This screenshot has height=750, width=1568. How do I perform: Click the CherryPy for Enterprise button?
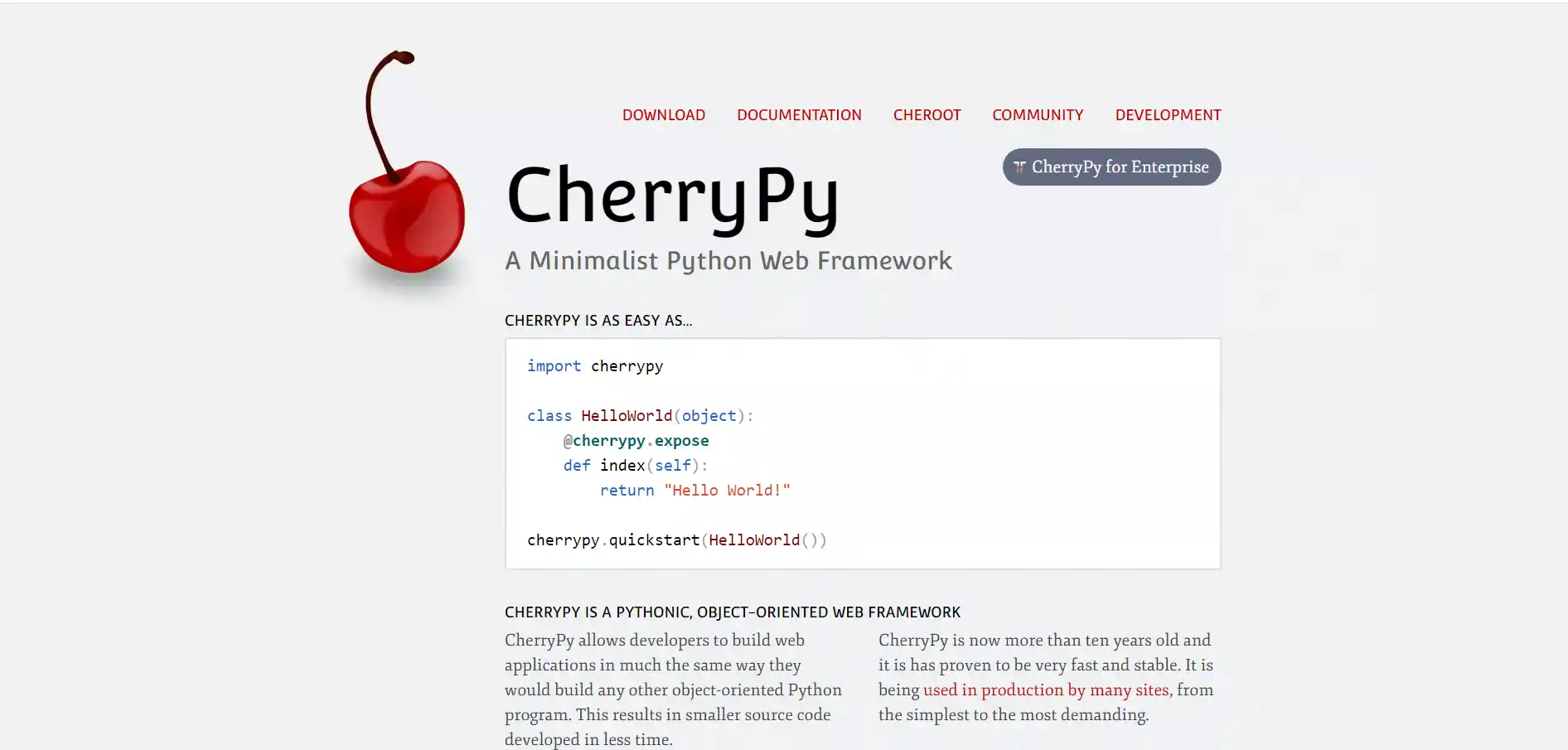[1111, 167]
